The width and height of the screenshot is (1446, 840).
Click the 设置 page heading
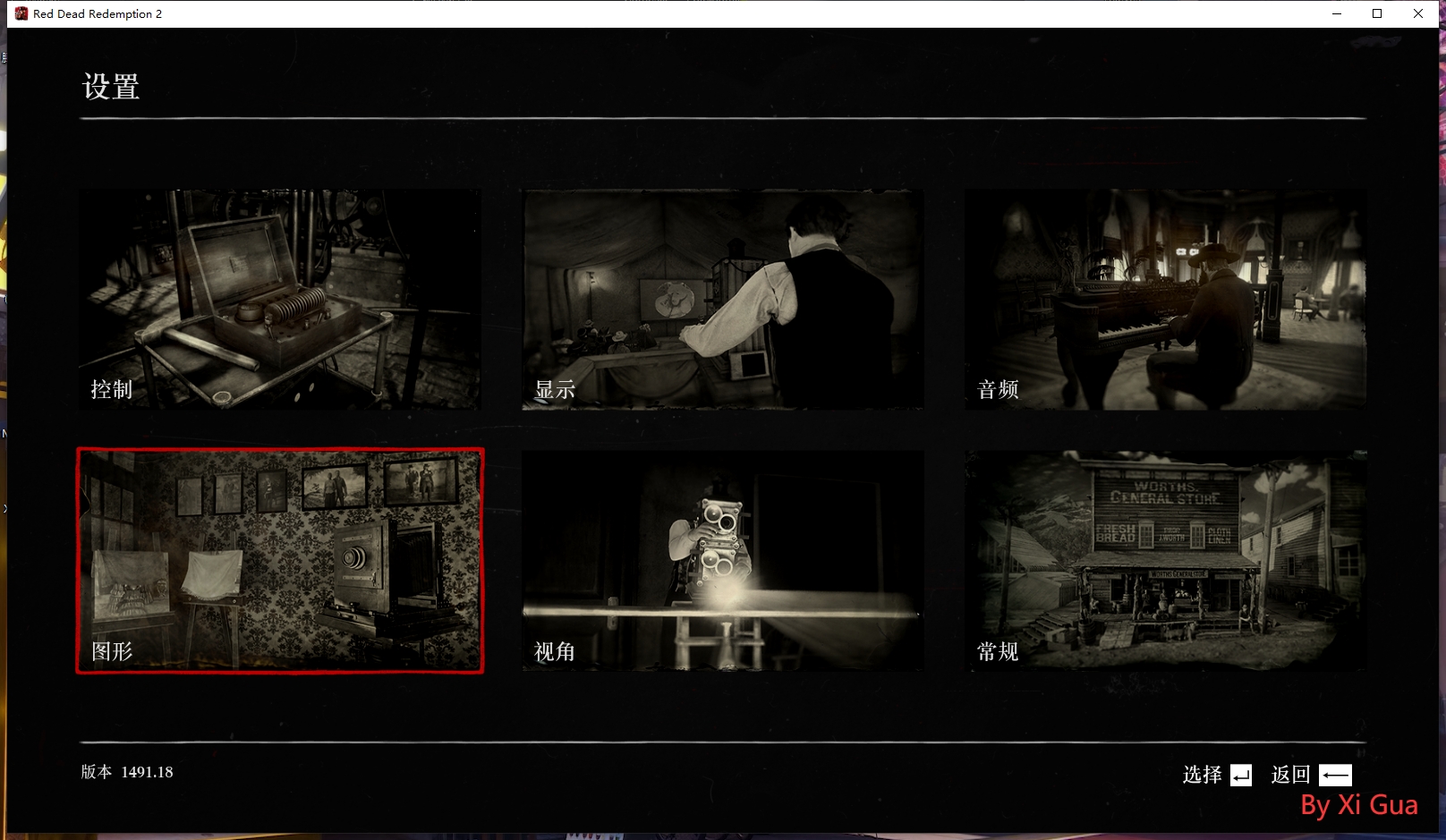pos(111,87)
